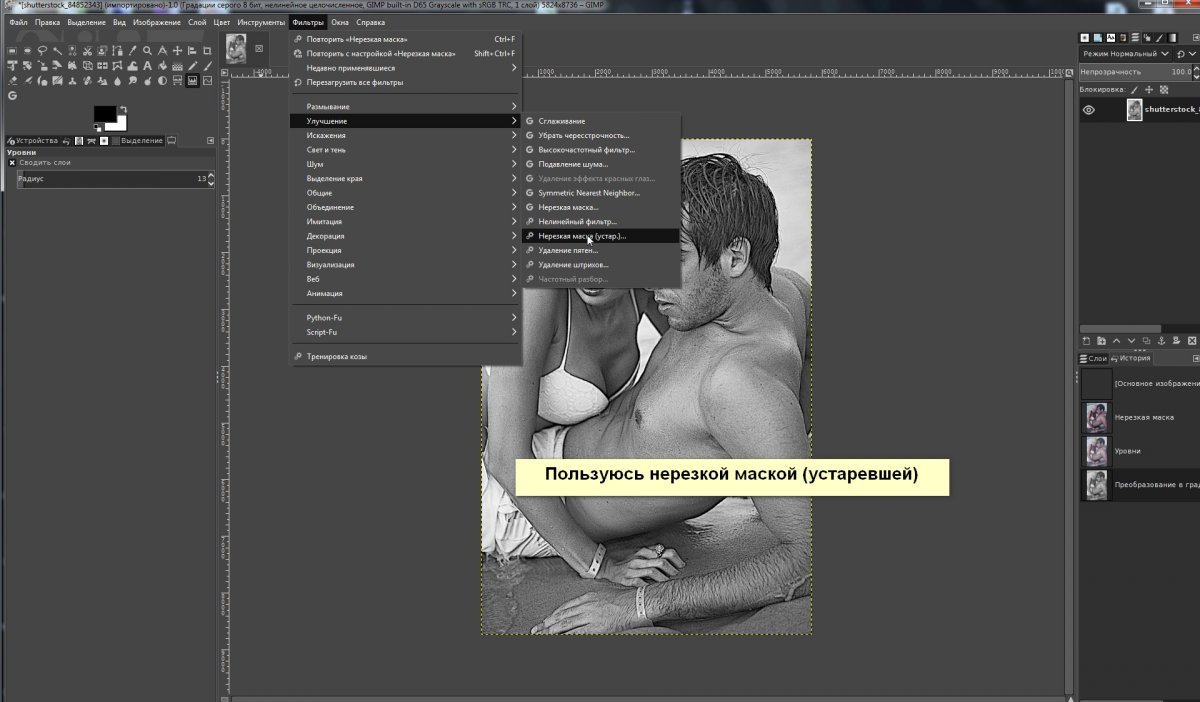1200x702 pixels.
Task: Pick the Free Select lasso tool
Action: [x=42, y=50]
